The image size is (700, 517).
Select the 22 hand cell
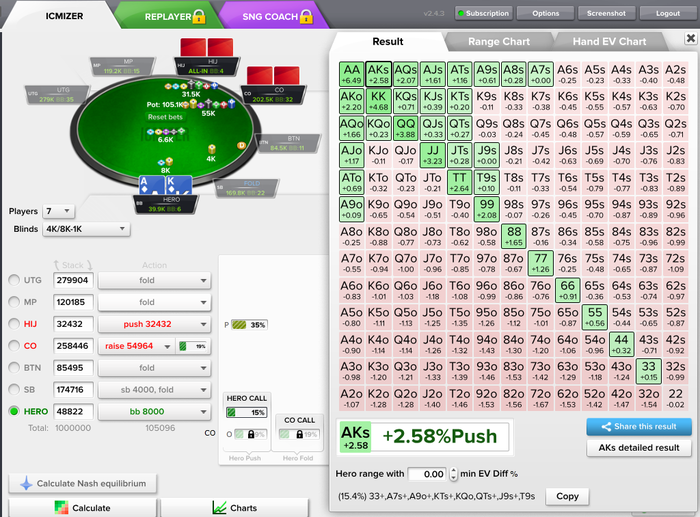click(x=675, y=398)
